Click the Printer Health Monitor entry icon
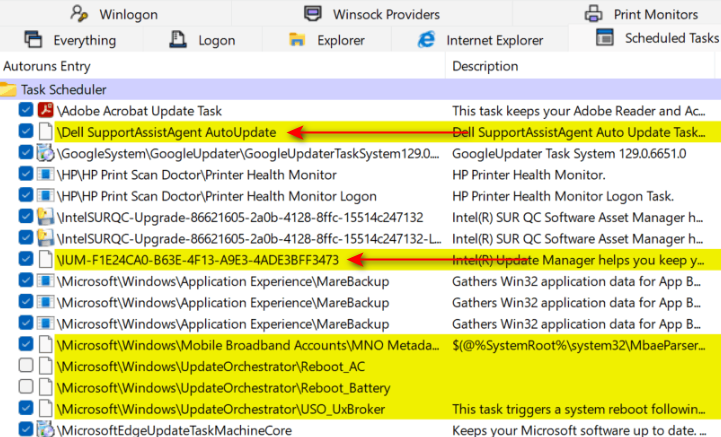721x437 pixels. point(46,174)
